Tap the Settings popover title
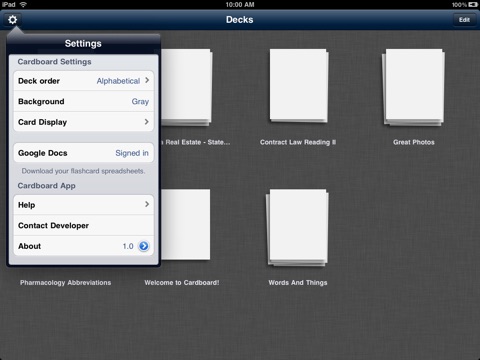This screenshot has width=480, height=360. point(83,43)
